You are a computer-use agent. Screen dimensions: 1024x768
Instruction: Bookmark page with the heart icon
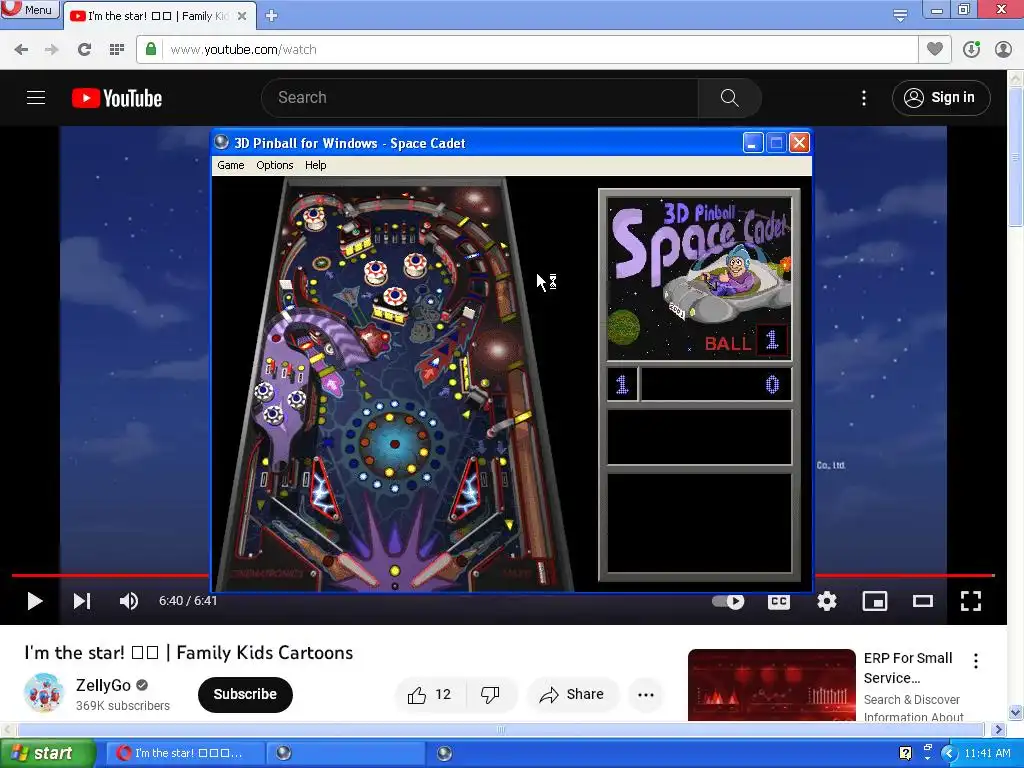[935, 49]
